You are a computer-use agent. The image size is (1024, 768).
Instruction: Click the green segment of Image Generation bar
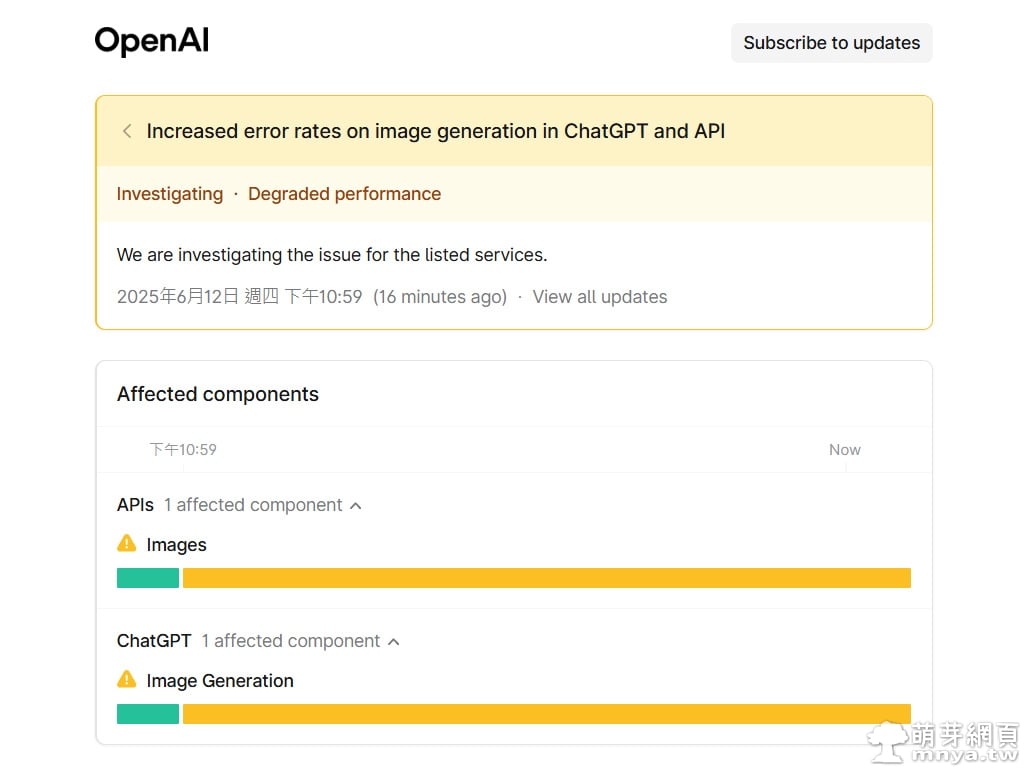tap(148, 714)
